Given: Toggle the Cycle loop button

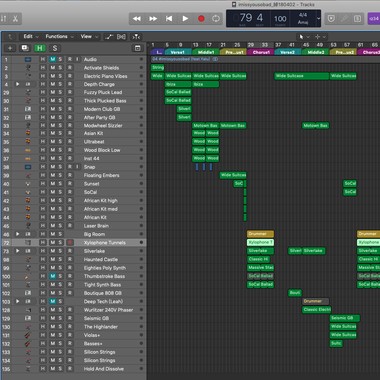Looking at the screenshot, I should coord(216,19).
